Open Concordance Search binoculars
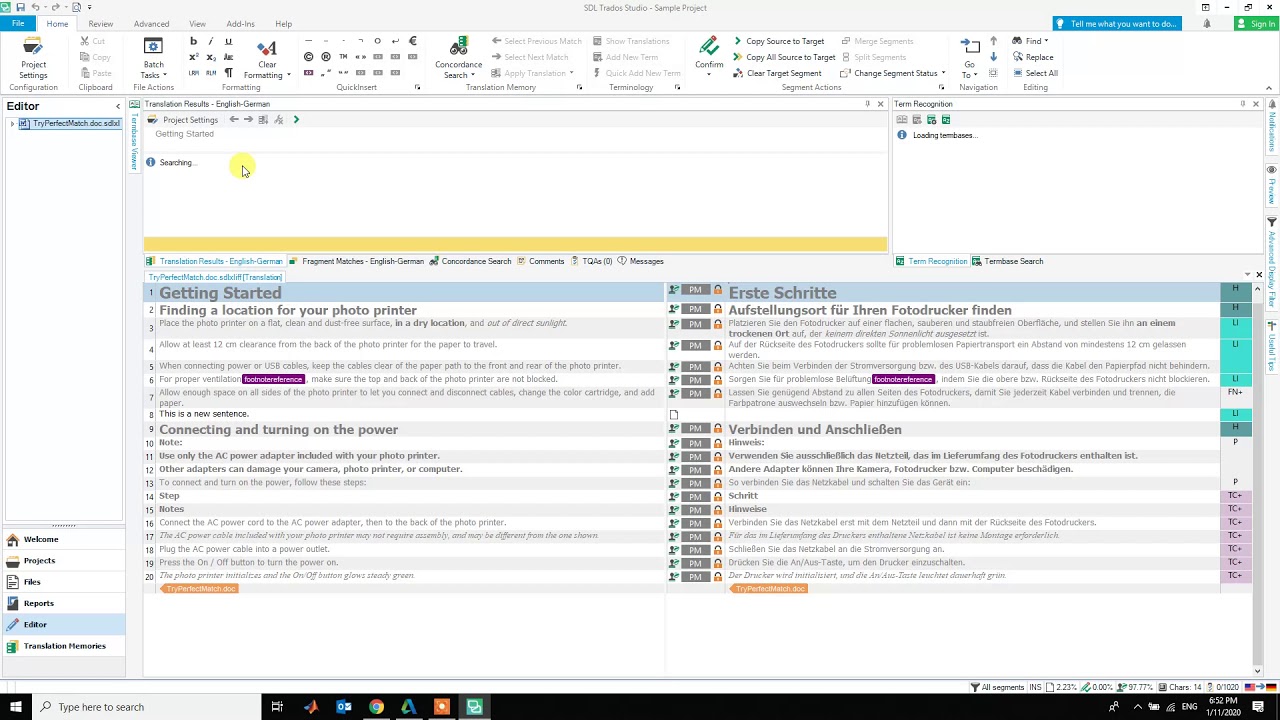Screen dimensions: 1280x720 point(459,47)
